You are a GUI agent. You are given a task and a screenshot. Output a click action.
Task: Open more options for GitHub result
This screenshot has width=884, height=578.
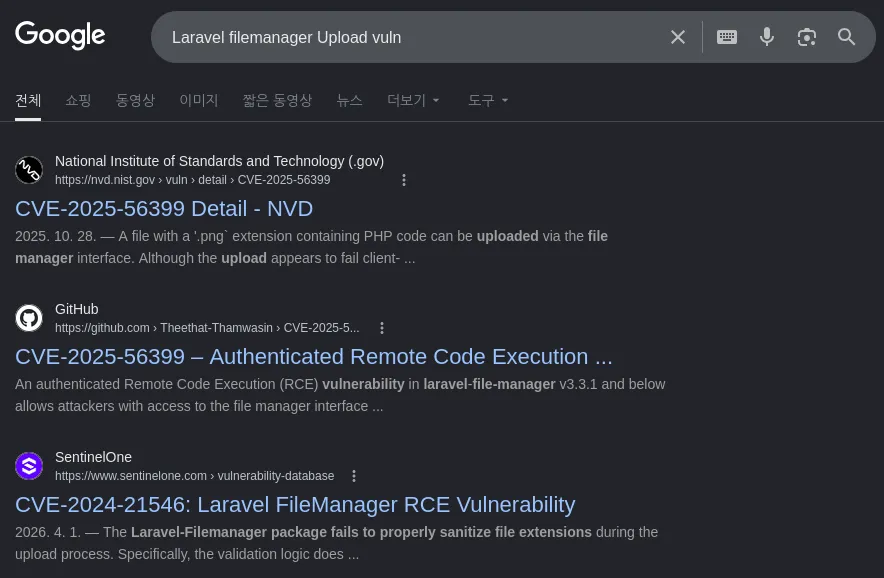382,328
